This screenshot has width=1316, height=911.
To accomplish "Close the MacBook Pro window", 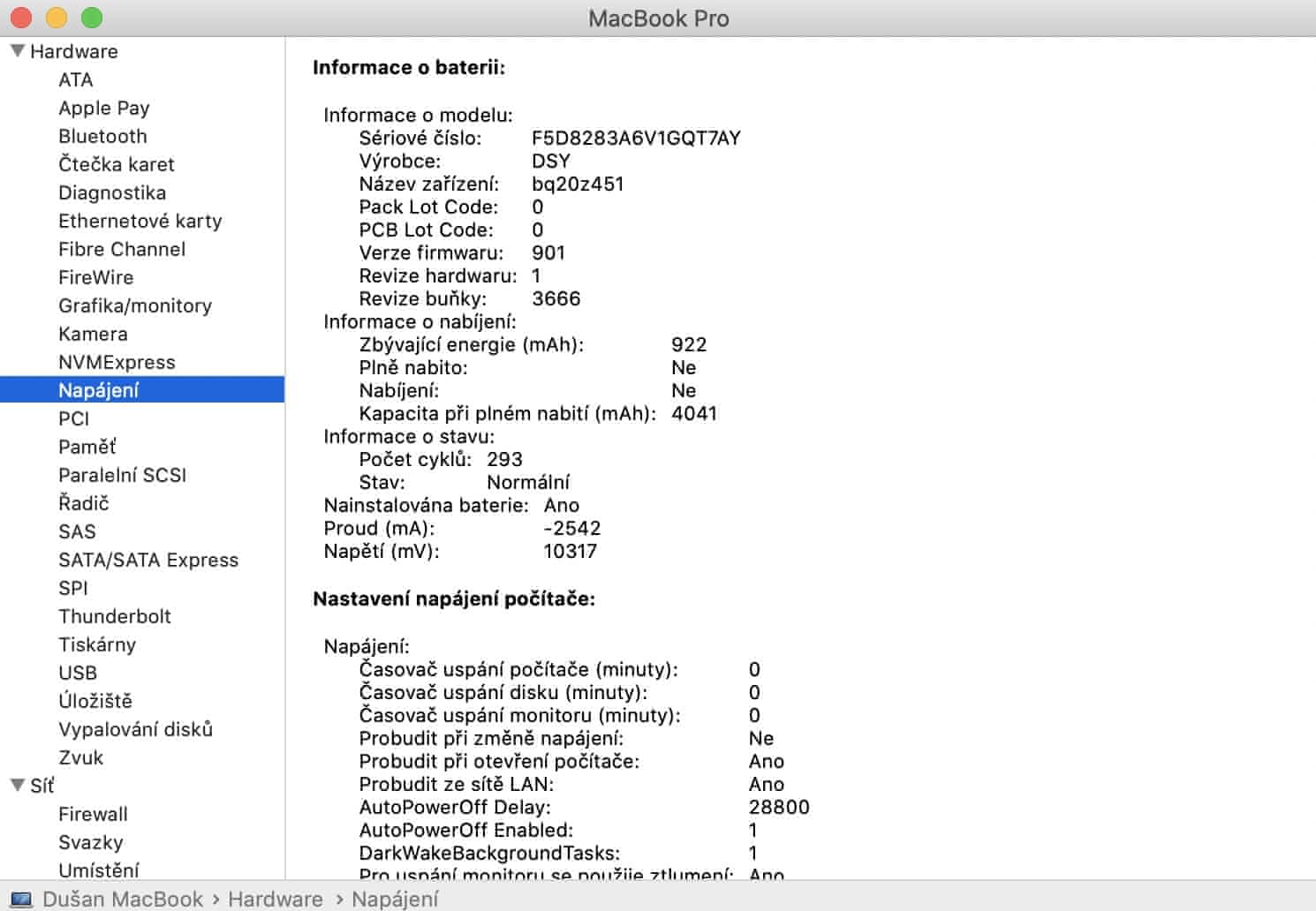I will click(x=21, y=18).
